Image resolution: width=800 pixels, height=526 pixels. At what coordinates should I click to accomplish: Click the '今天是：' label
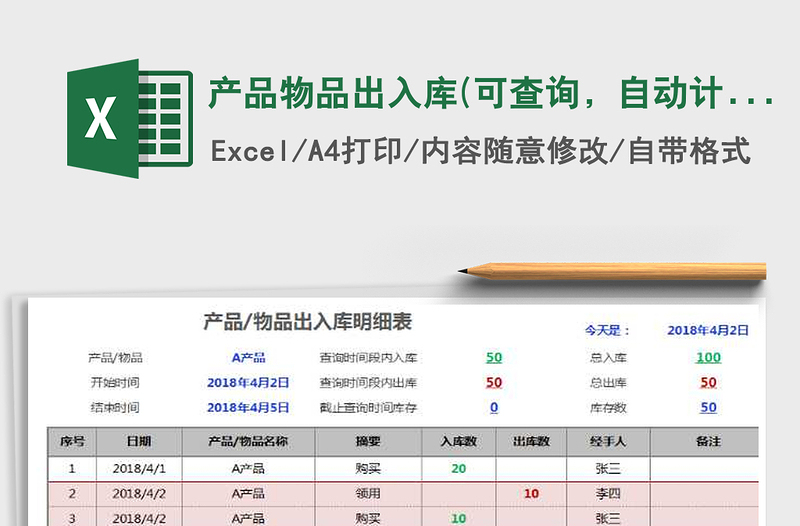point(607,331)
